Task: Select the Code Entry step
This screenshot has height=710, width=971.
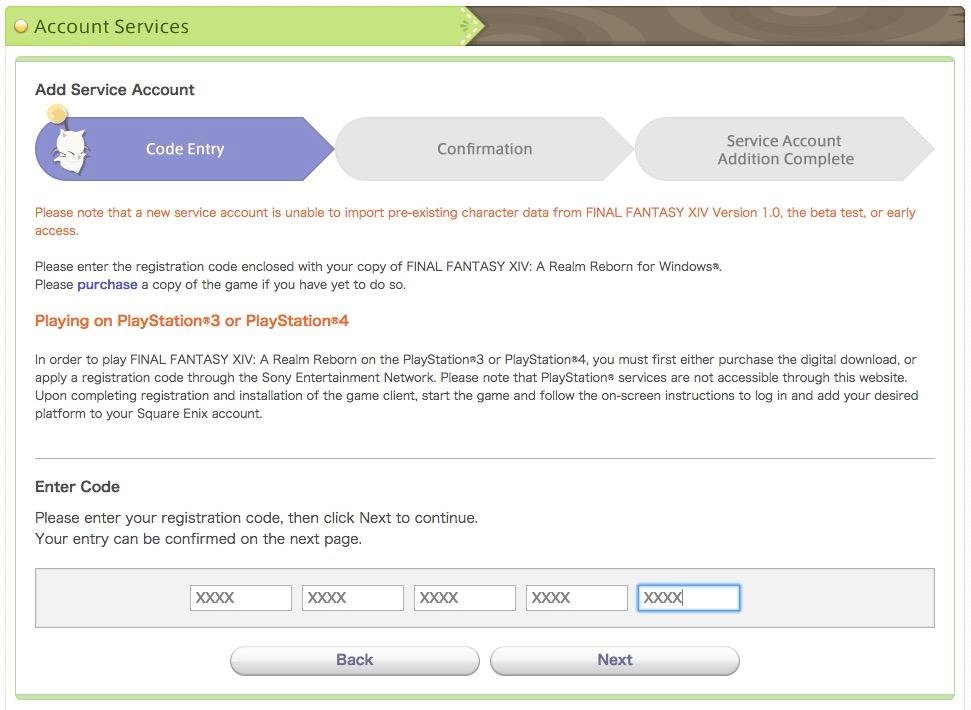Action: coord(185,149)
